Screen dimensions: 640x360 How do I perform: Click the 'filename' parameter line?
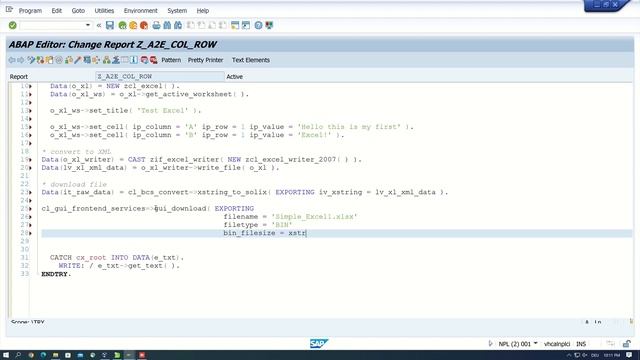(290, 217)
